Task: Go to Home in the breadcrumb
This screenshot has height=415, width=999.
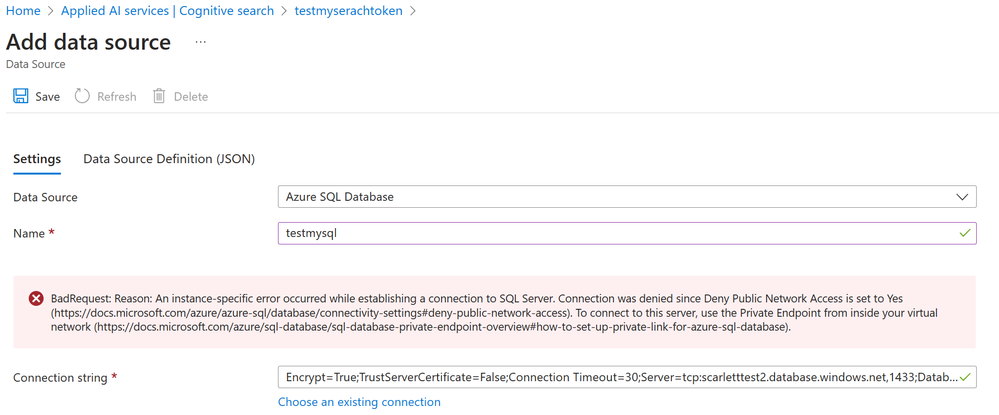Action: 23,11
